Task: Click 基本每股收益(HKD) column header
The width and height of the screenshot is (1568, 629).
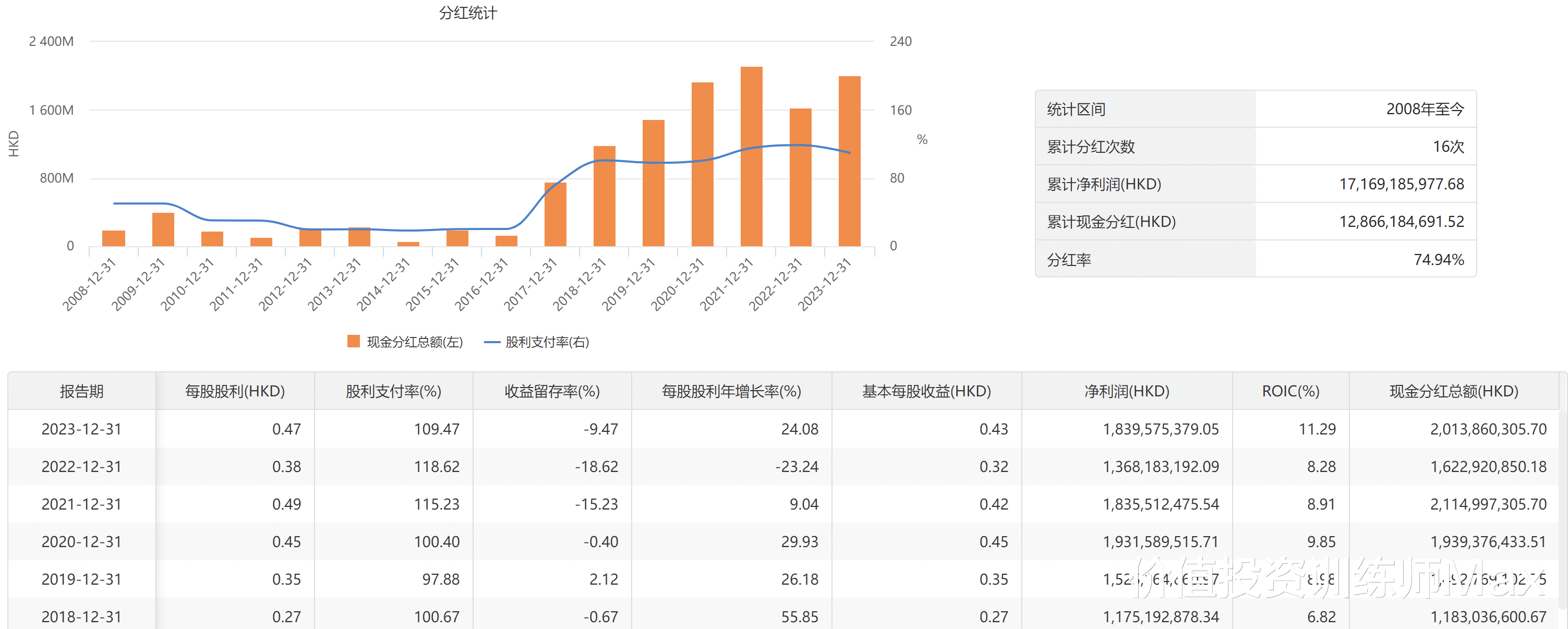Action: pyautogui.click(x=926, y=391)
